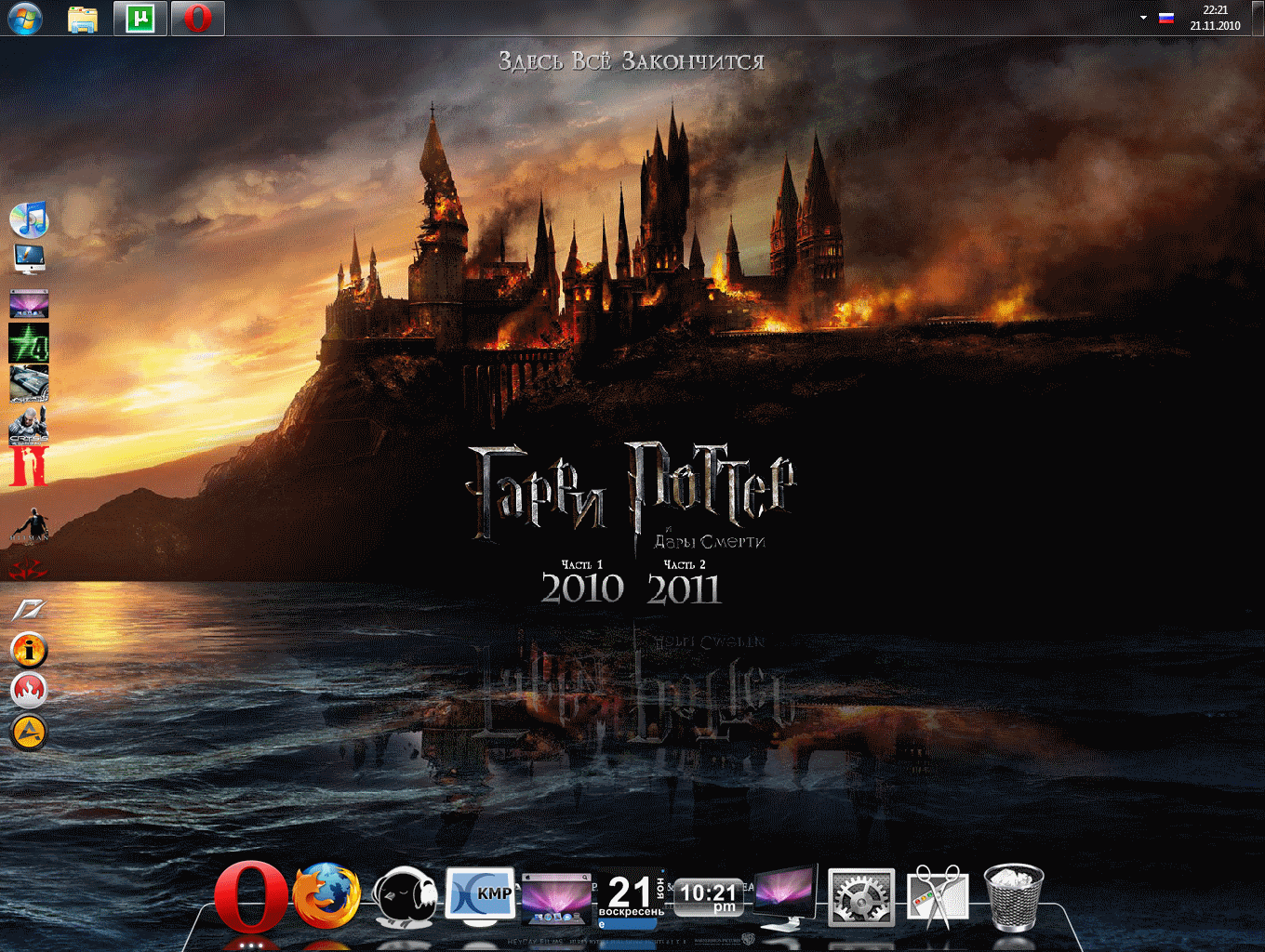This screenshot has width=1265, height=952.
Task: Open the red Hitman emblem shortcut
Action: click(29, 569)
